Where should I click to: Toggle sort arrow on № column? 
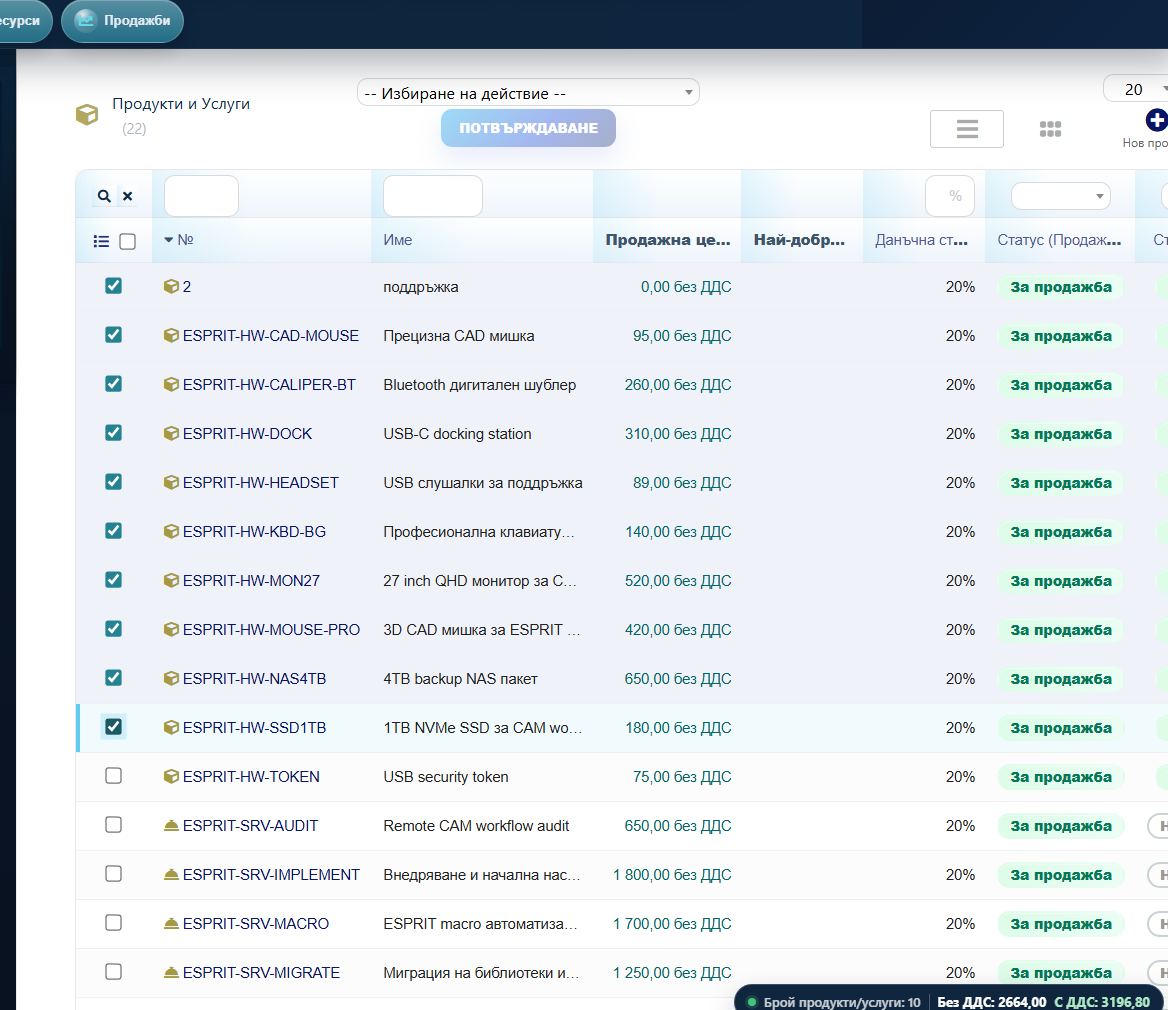pyautogui.click(x=168, y=240)
